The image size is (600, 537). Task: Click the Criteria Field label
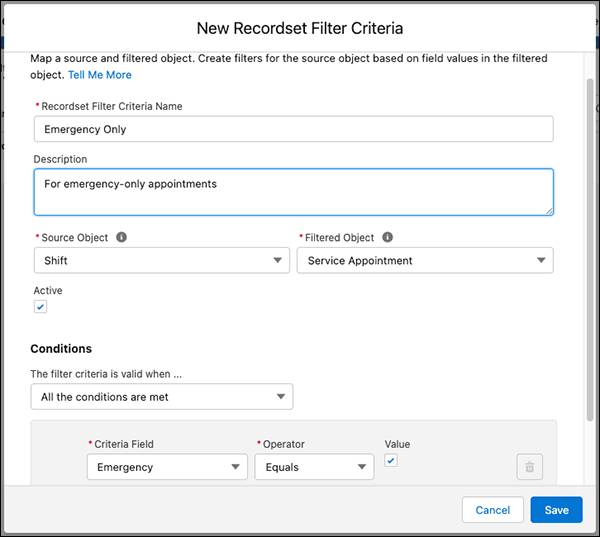click(124, 444)
